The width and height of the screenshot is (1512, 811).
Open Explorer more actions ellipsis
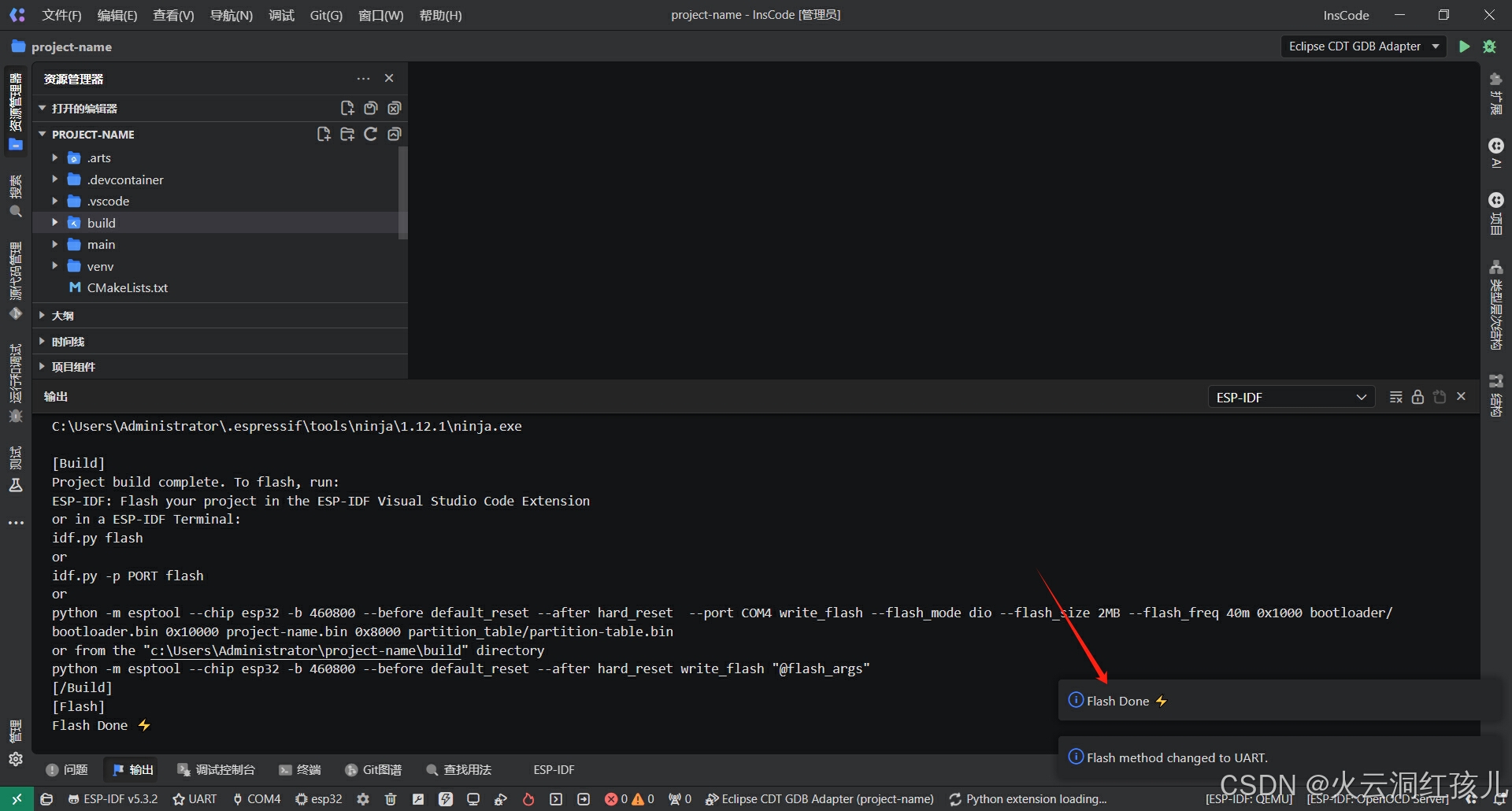(363, 78)
